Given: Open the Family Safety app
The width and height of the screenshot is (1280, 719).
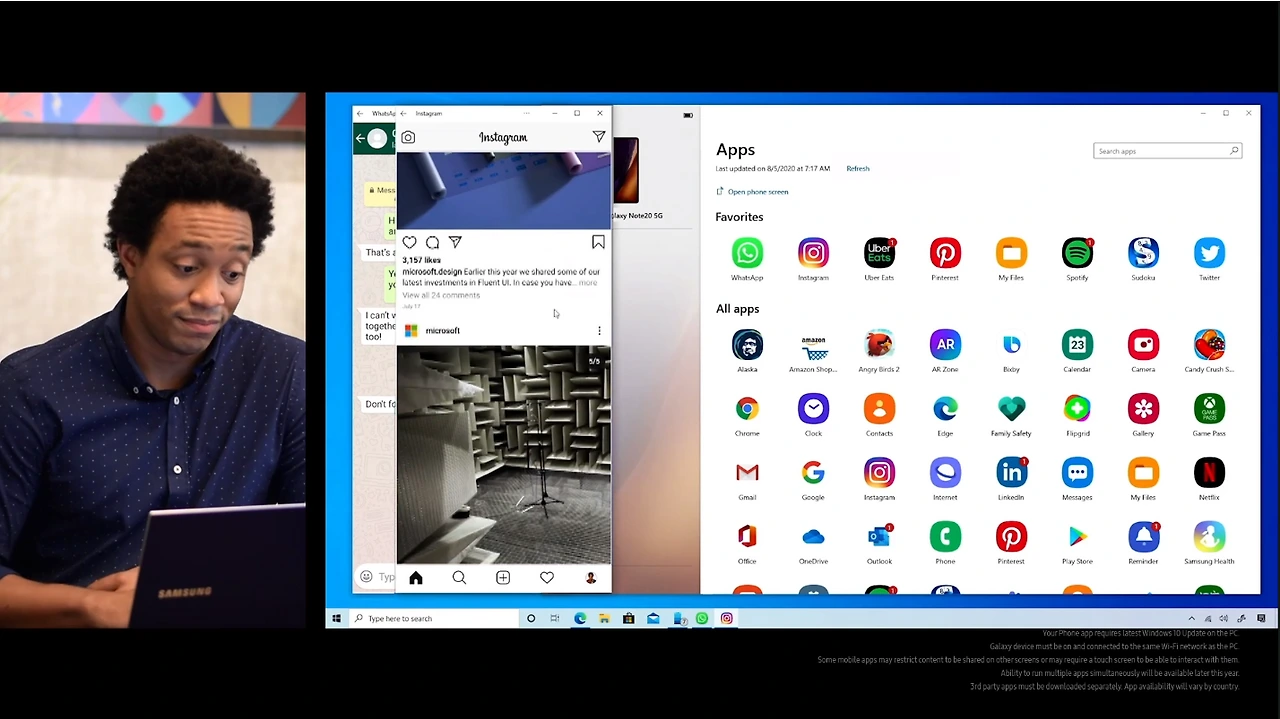Looking at the screenshot, I should [x=1011, y=409].
